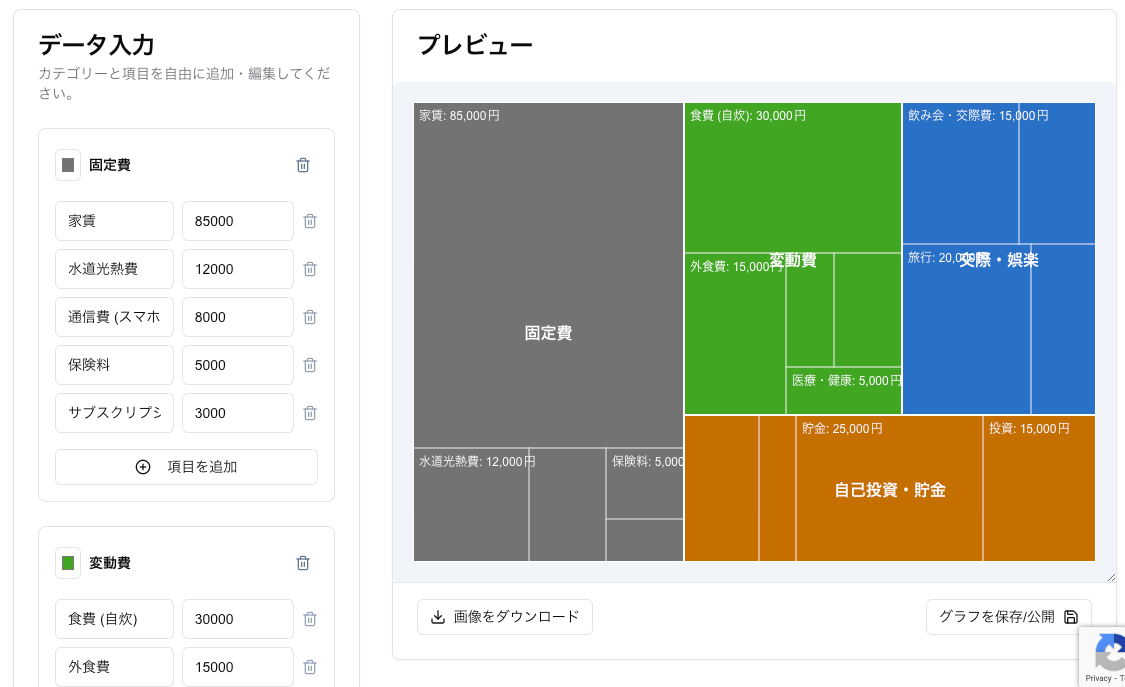This screenshot has width=1125, height=687.
Task: Remove the 外食費 item with its trash icon
Action: tap(310, 667)
